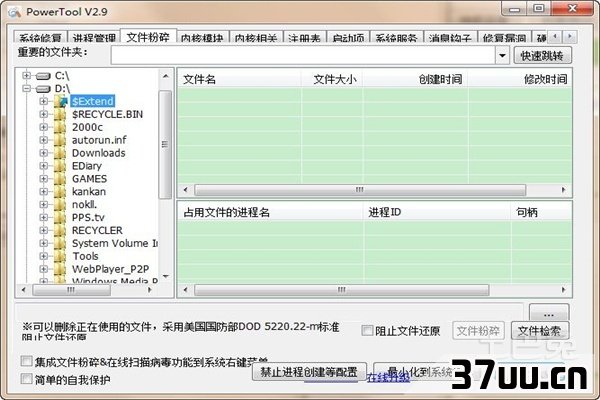
Task: Expand the C:\ drive node
Action: coord(26,76)
